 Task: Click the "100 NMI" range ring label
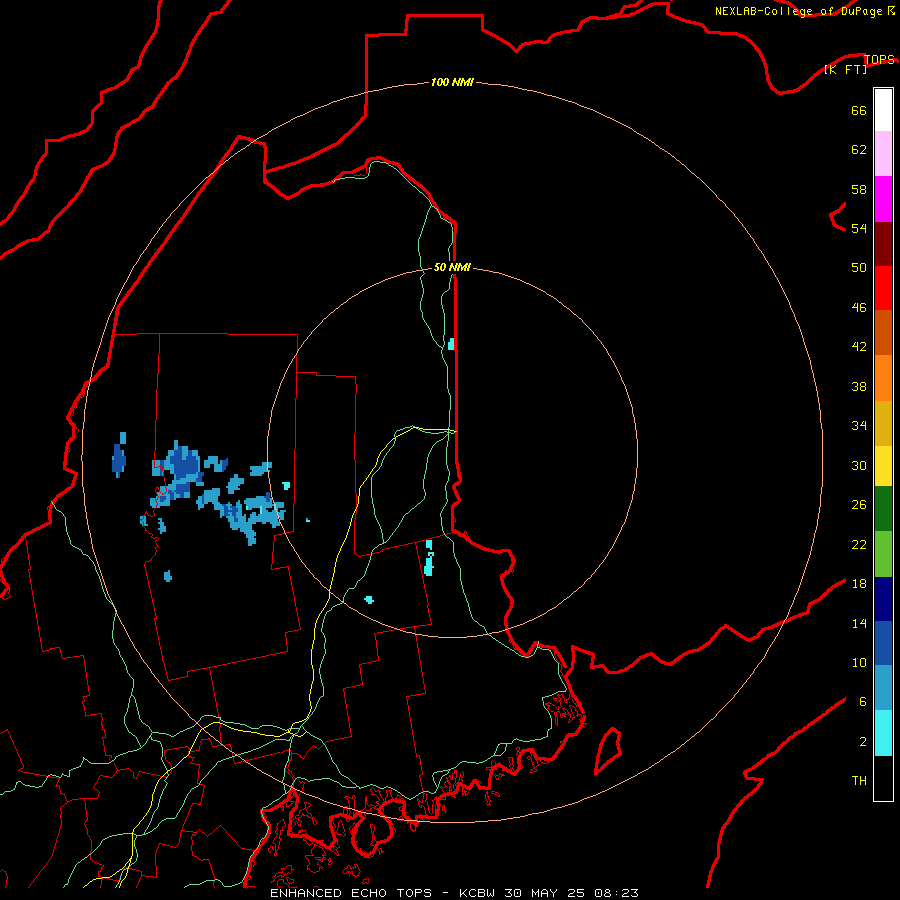452,83
